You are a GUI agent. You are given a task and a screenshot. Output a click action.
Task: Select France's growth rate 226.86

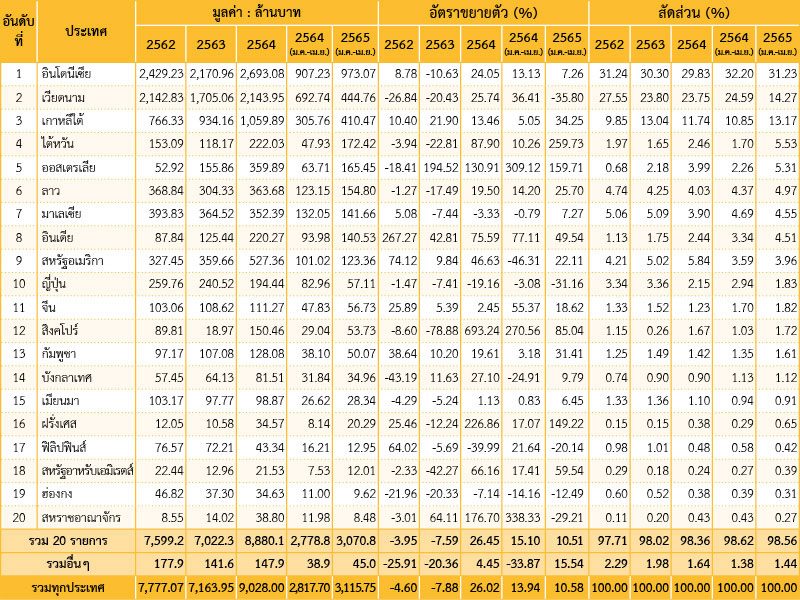482,424
